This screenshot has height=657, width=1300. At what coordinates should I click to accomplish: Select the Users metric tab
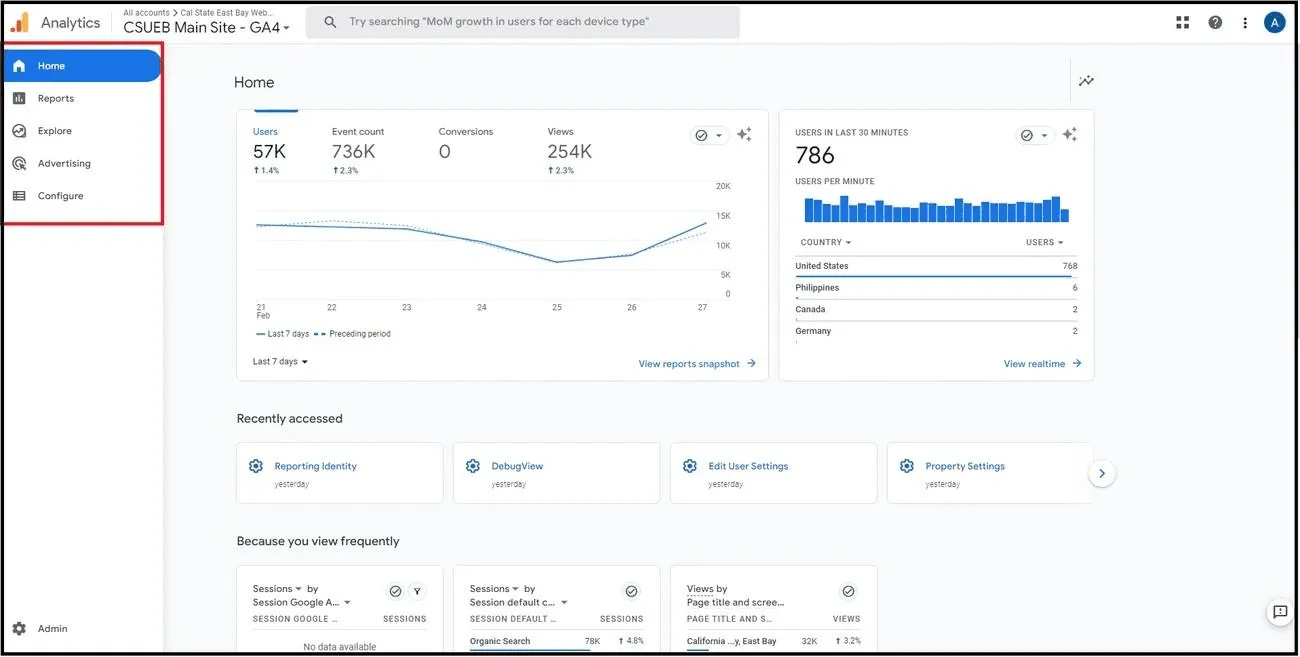pyautogui.click(x=270, y=151)
